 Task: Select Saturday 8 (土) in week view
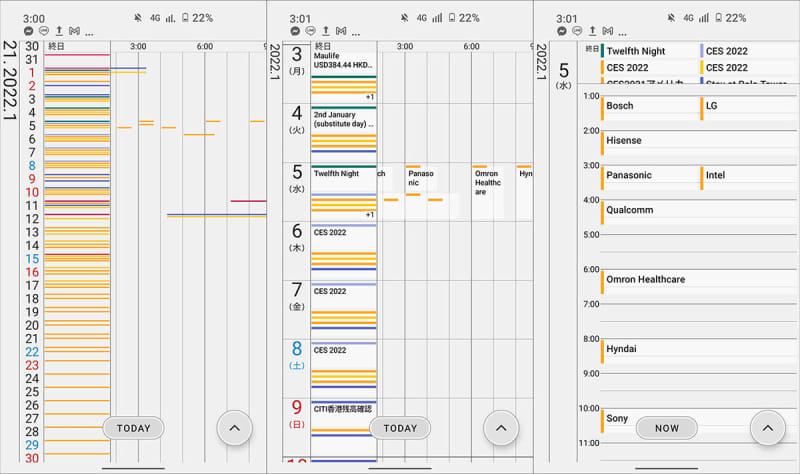click(297, 355)
